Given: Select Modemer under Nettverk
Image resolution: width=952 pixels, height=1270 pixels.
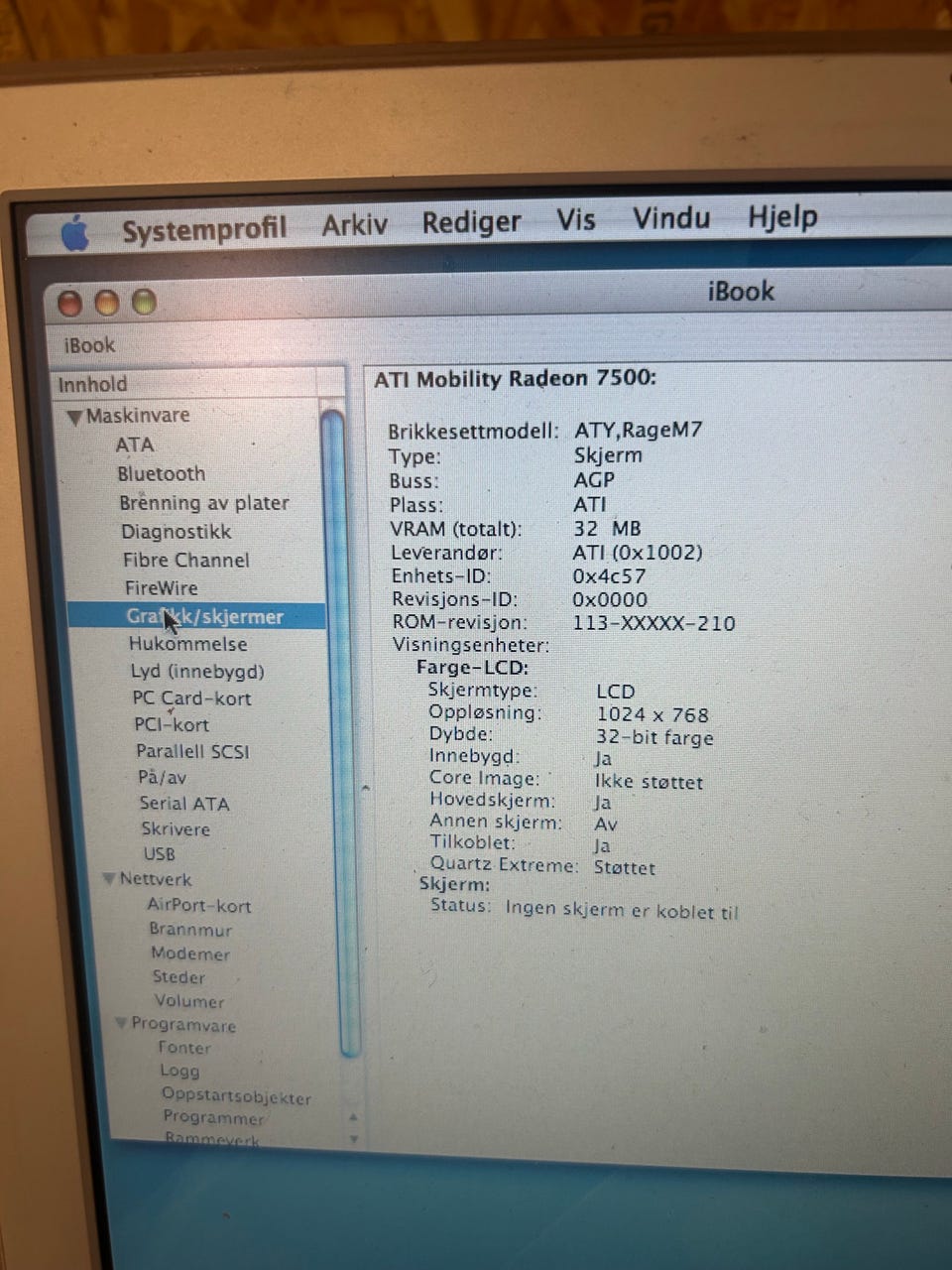Looking at the screenshot, I should point(189,953).
